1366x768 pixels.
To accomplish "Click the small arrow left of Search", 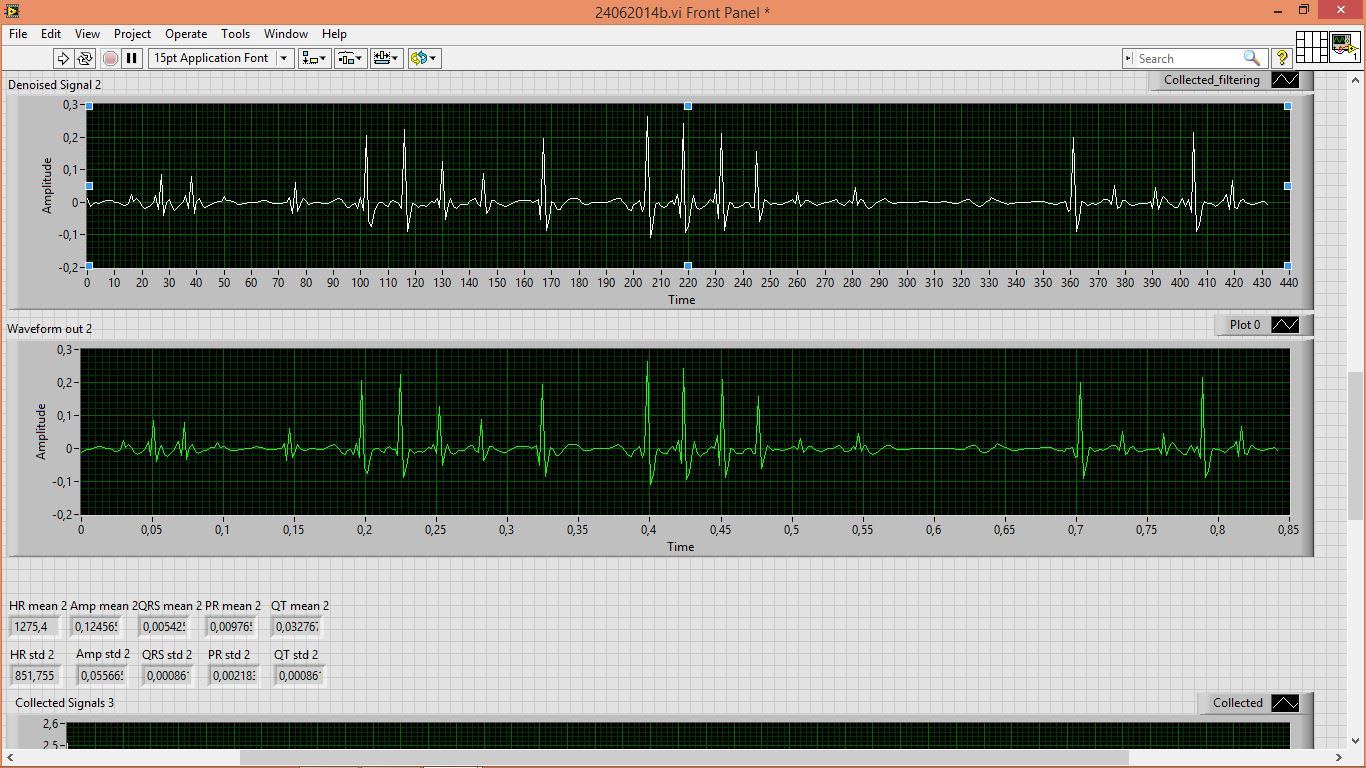I will point(1129,59).
